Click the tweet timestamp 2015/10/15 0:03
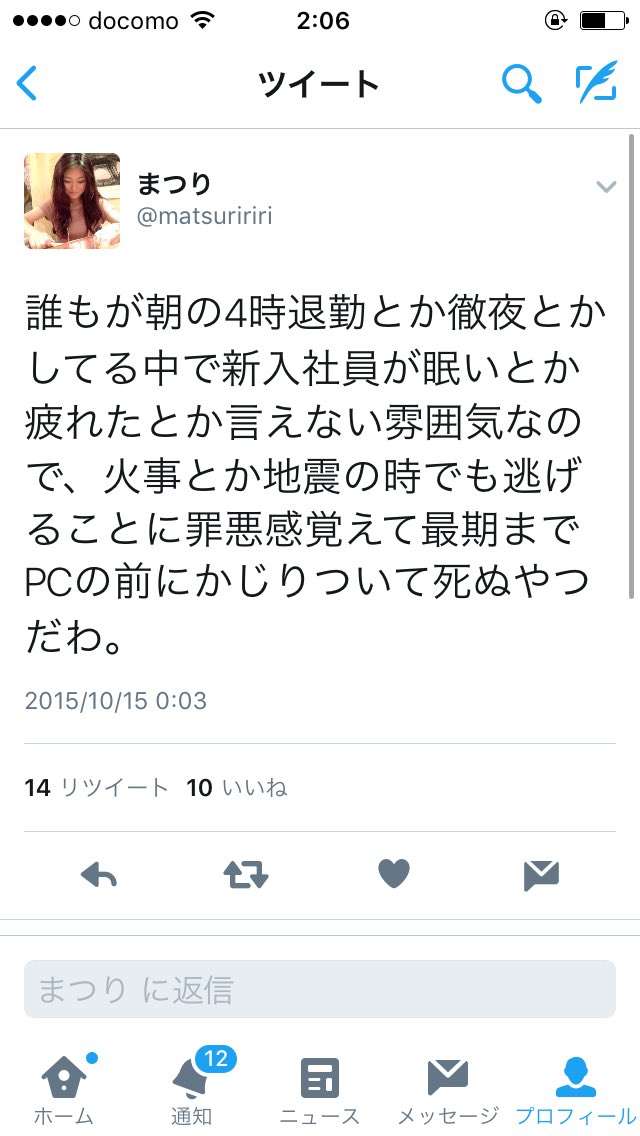Screen dimensions: 640x1136 point(116,701)
